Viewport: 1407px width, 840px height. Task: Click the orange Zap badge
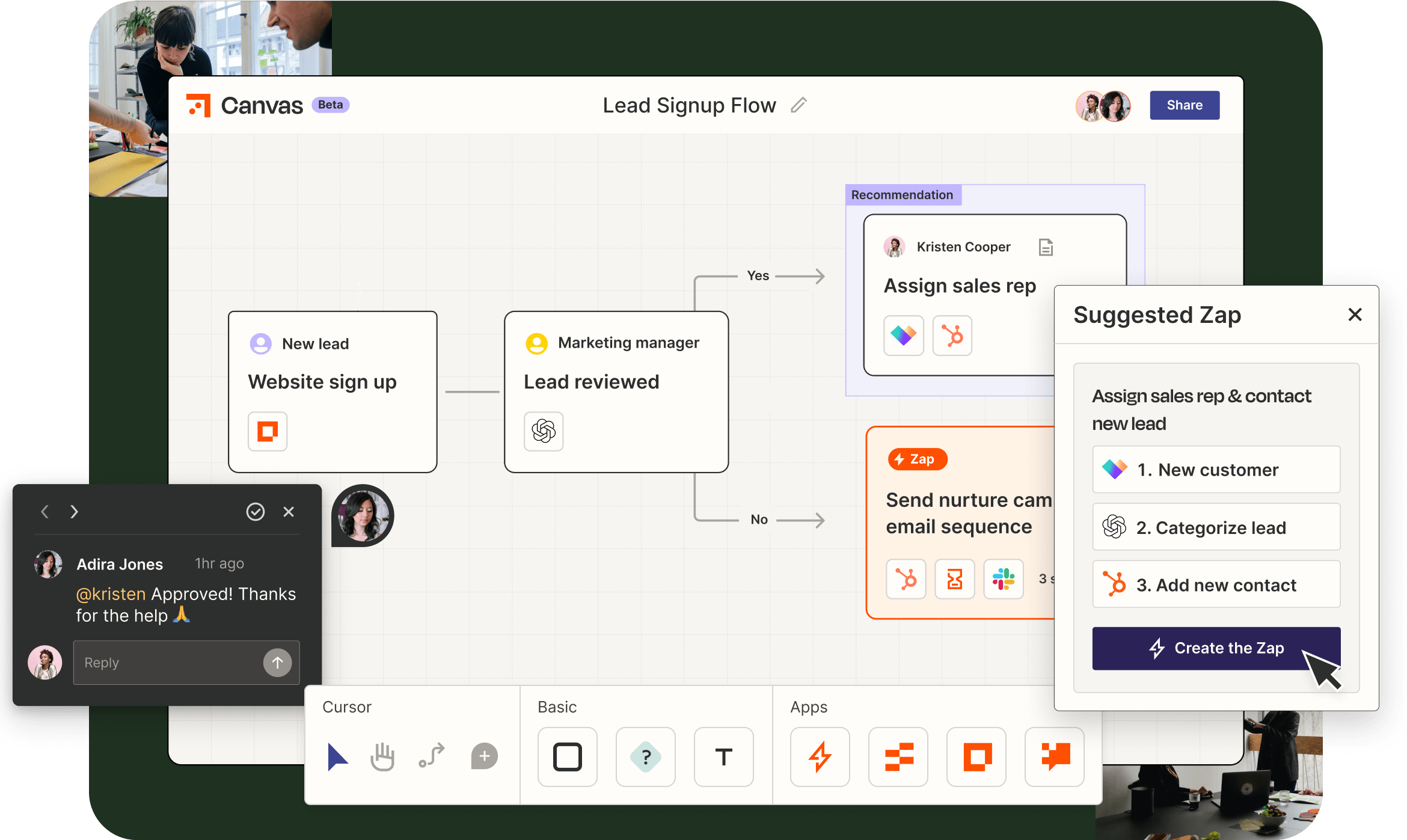(917, 459)
